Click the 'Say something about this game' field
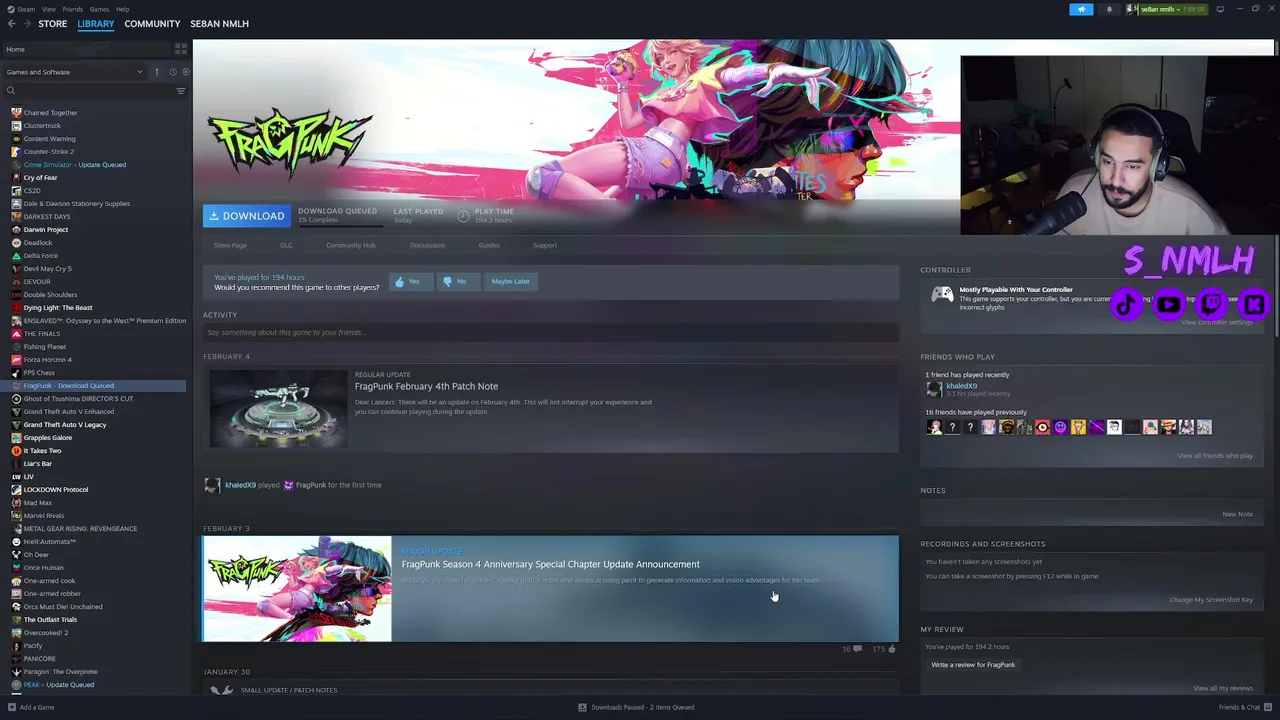 [x=551, y=332]
